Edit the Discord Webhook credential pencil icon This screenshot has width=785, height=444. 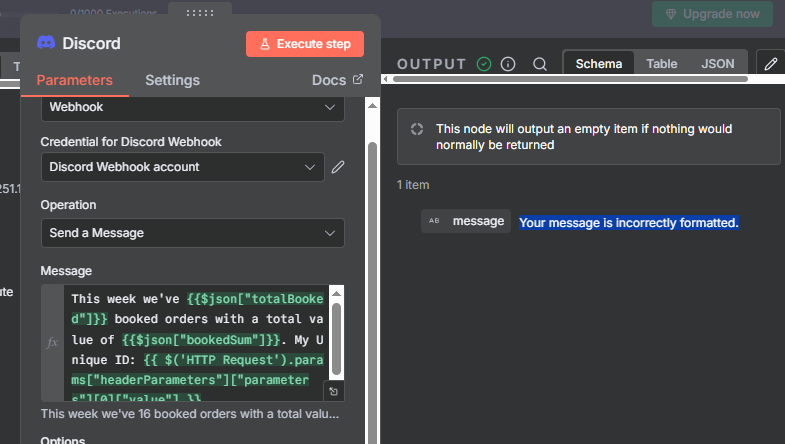click(338, 167)
